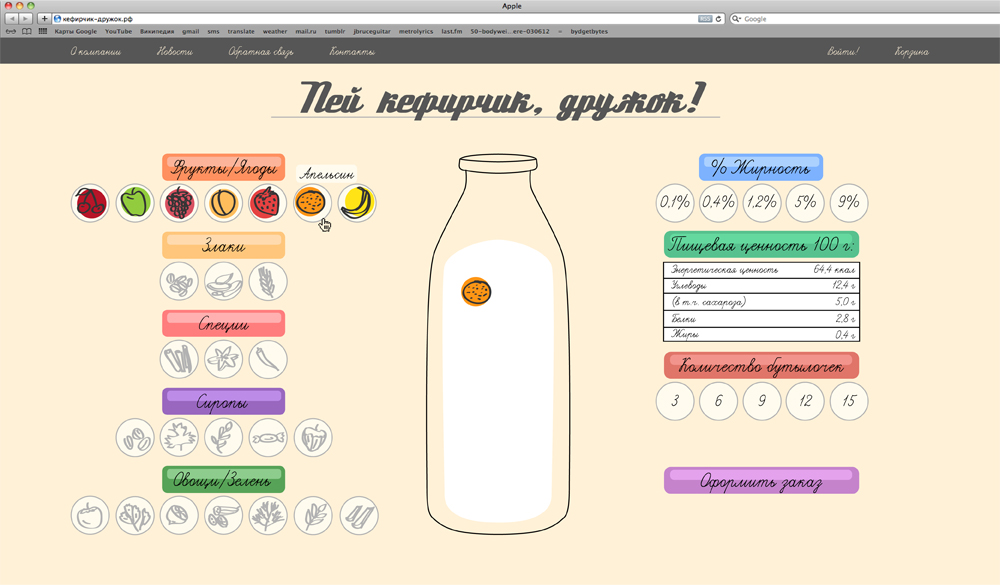Select the cherry fruit icon
Image resolution: width=1000 pixels, height=585 pixels.
[90, 203]
